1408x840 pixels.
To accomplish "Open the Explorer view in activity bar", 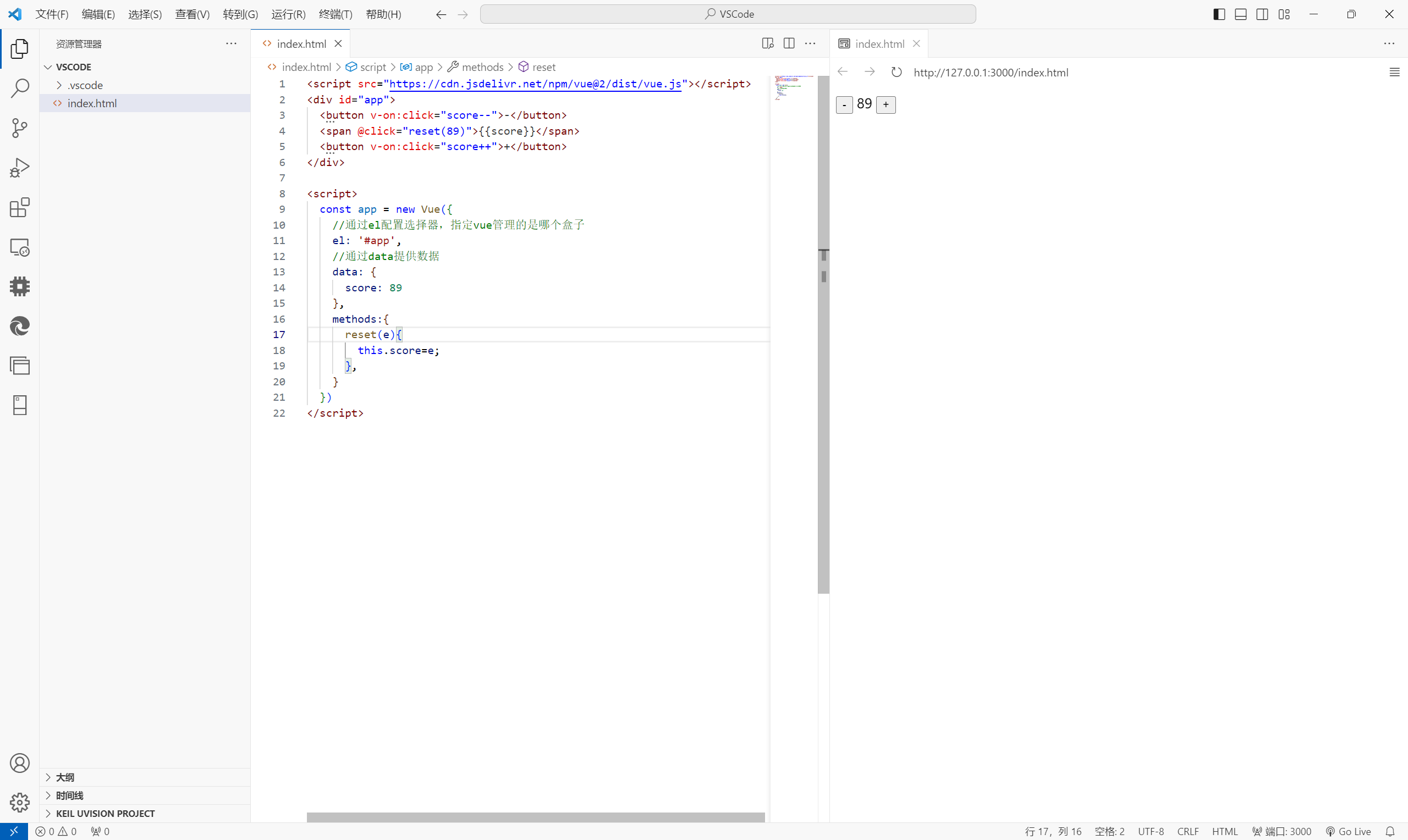I will click(x=20, y=49).
